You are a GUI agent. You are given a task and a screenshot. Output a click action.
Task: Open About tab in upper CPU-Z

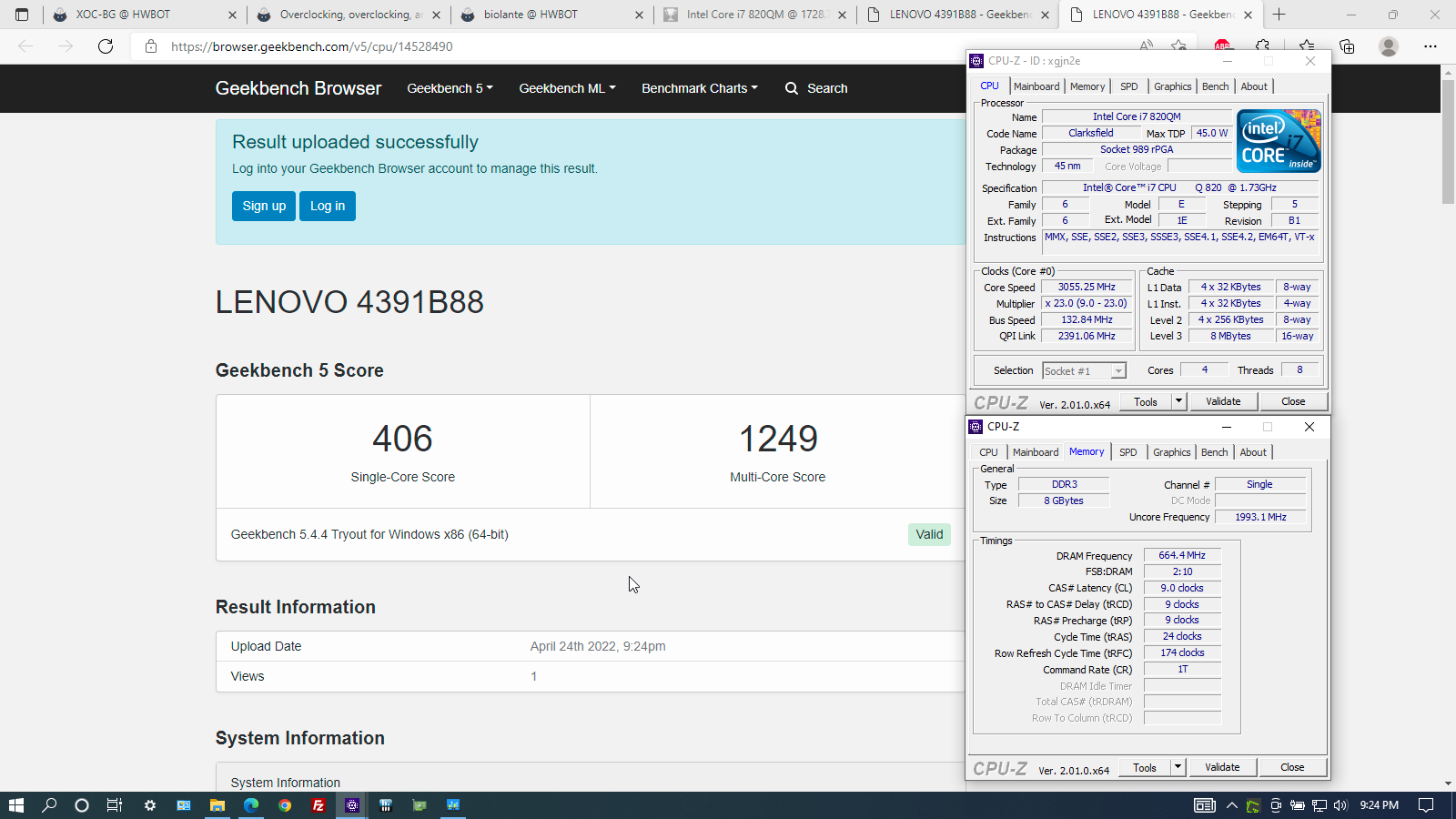[1254, 86]
